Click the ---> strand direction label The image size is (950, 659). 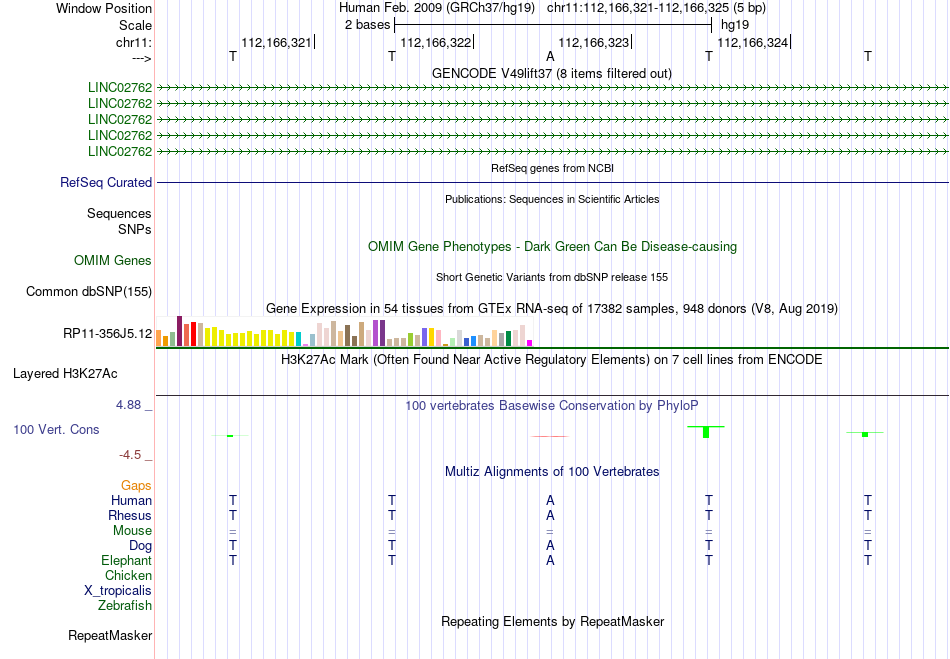pyautogui.click(x=142, y=58)
